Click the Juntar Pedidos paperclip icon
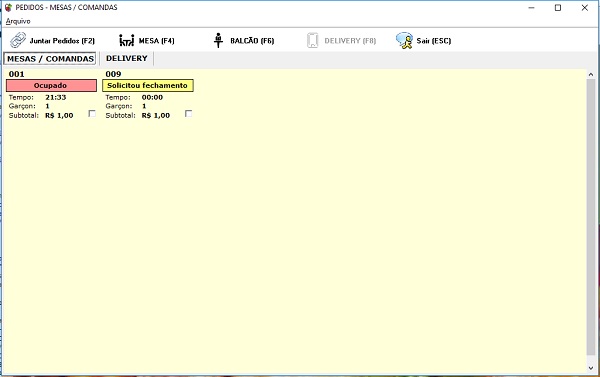This screenshot has height=377, width=600. tap(18, 40)
